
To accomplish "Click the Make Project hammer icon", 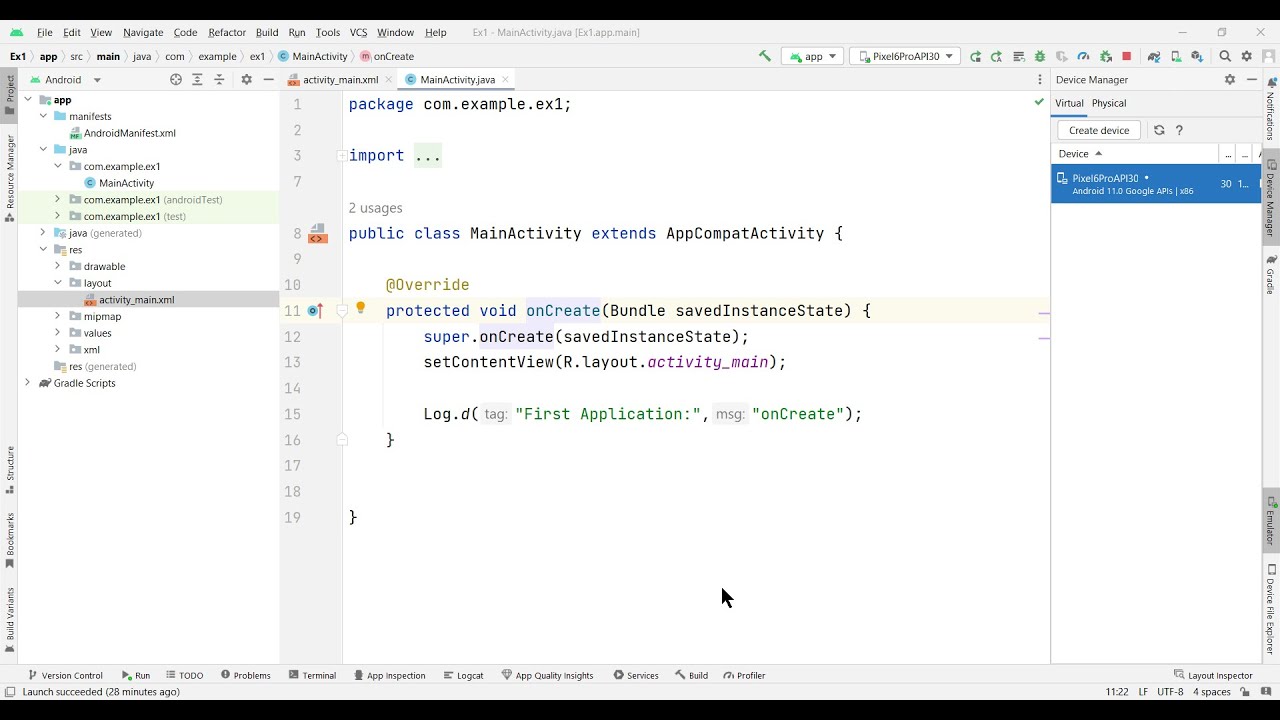I will click(765, 56).
